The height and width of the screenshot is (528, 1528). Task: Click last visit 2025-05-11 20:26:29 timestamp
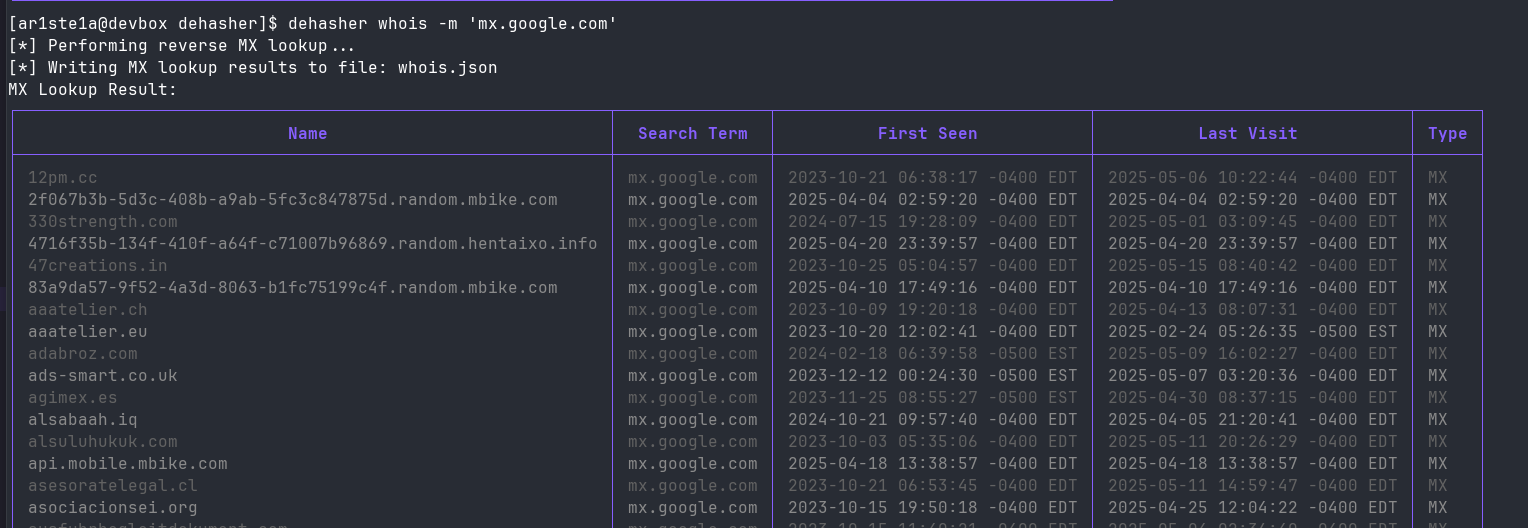1252,442
